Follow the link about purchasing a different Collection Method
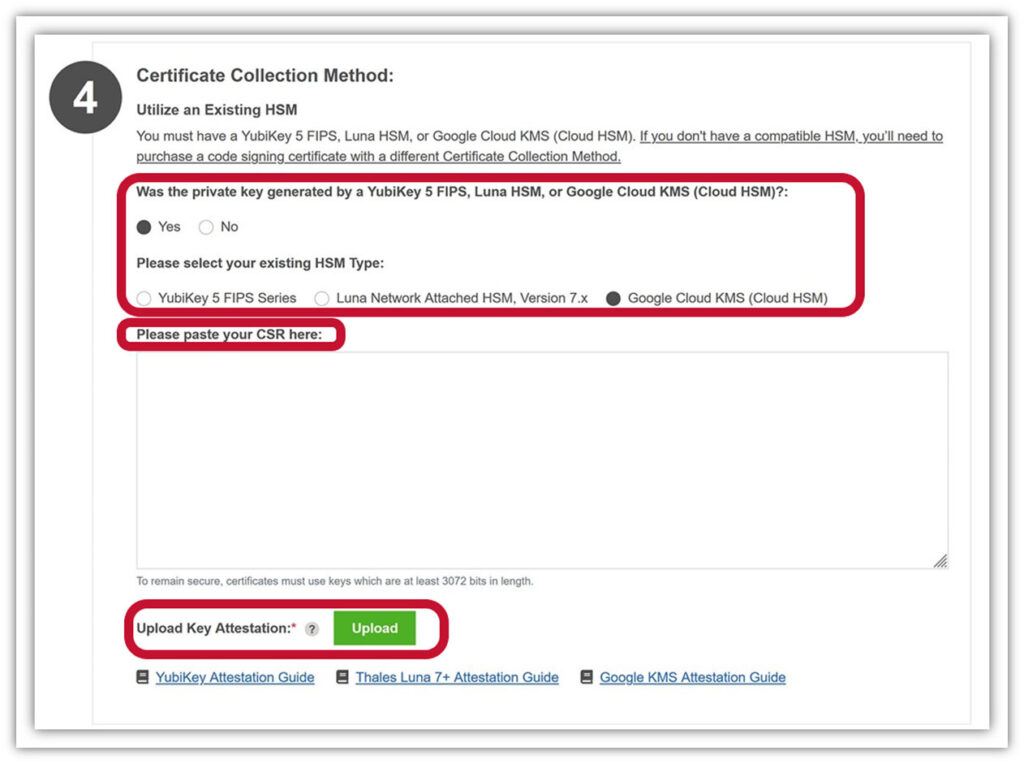Image resolution: width=1024 pixels, height=764 pixels. [539, 146]
